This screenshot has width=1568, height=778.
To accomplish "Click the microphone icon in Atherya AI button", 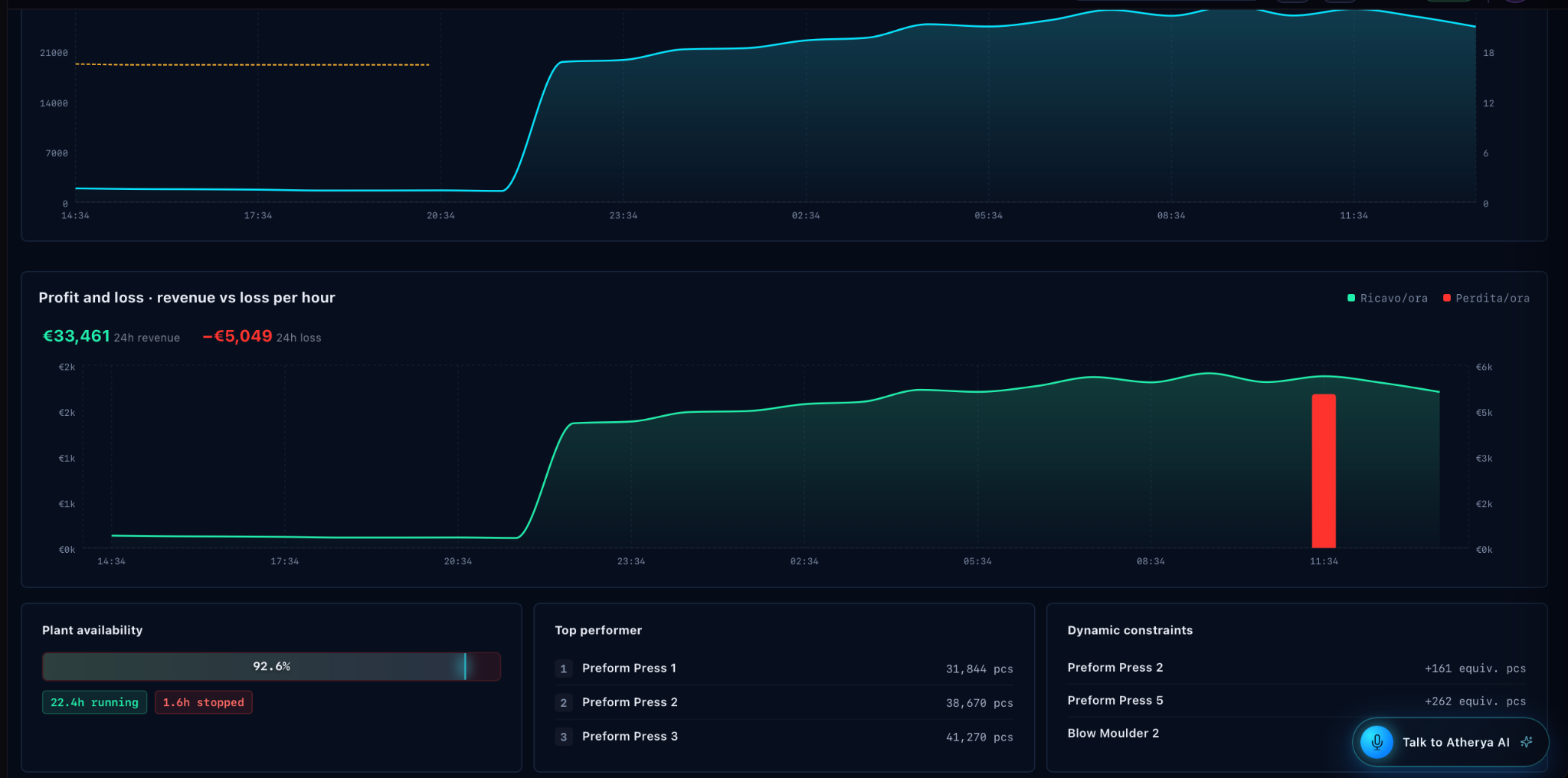I will pos(1377,742).
